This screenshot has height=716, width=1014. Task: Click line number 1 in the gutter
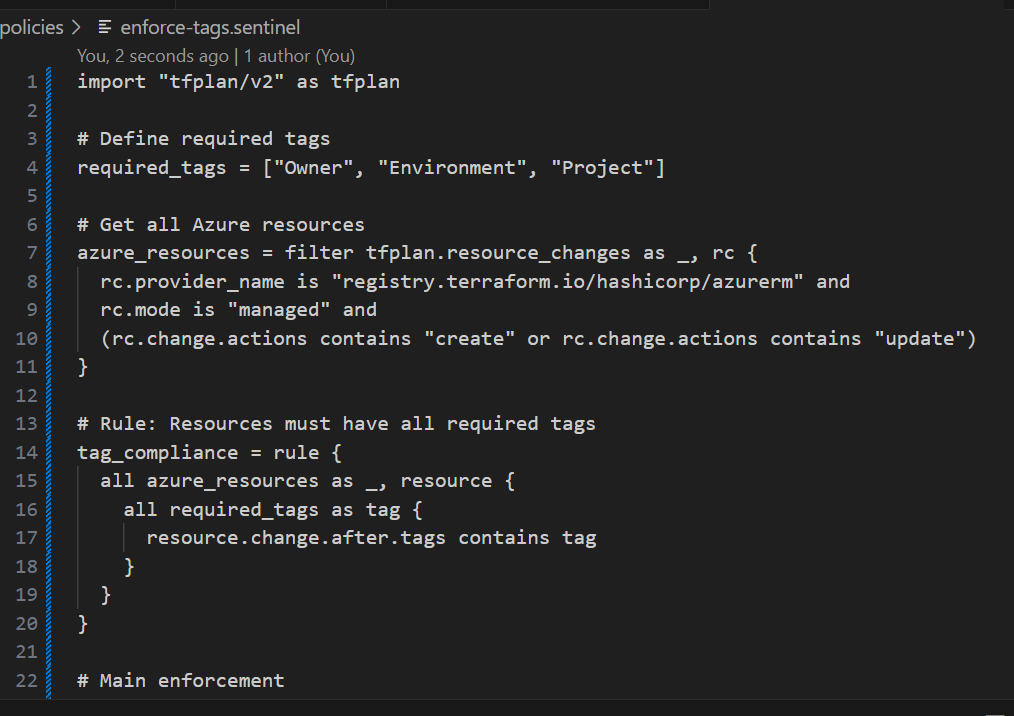[x=31, y=82]
